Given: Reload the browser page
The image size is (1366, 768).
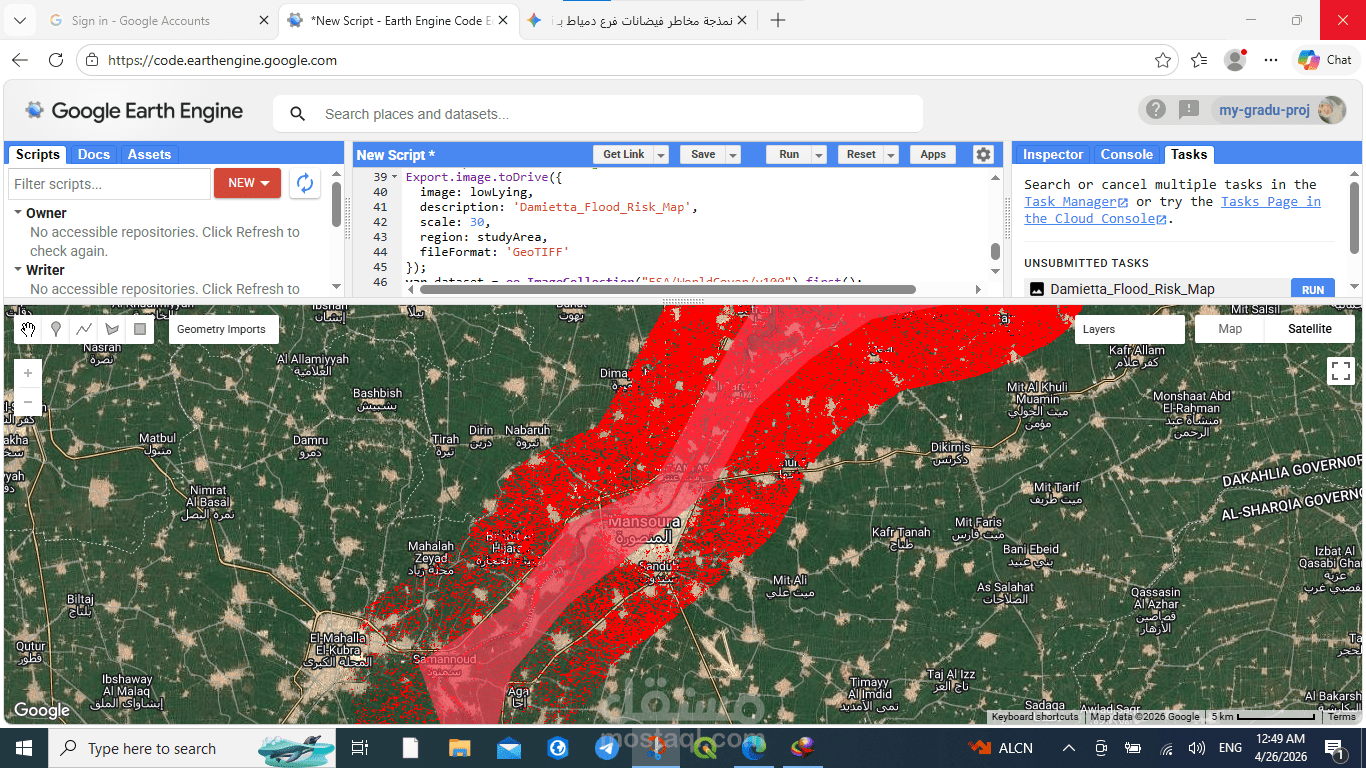Looking at the screenshot, I should tap(56, 60).
